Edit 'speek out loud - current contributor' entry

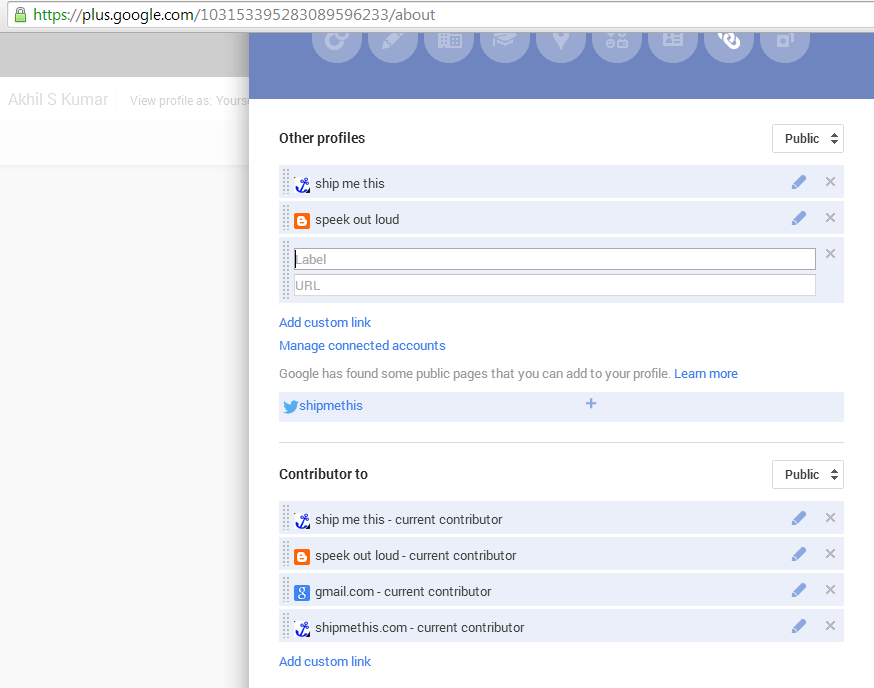point(799,554)
